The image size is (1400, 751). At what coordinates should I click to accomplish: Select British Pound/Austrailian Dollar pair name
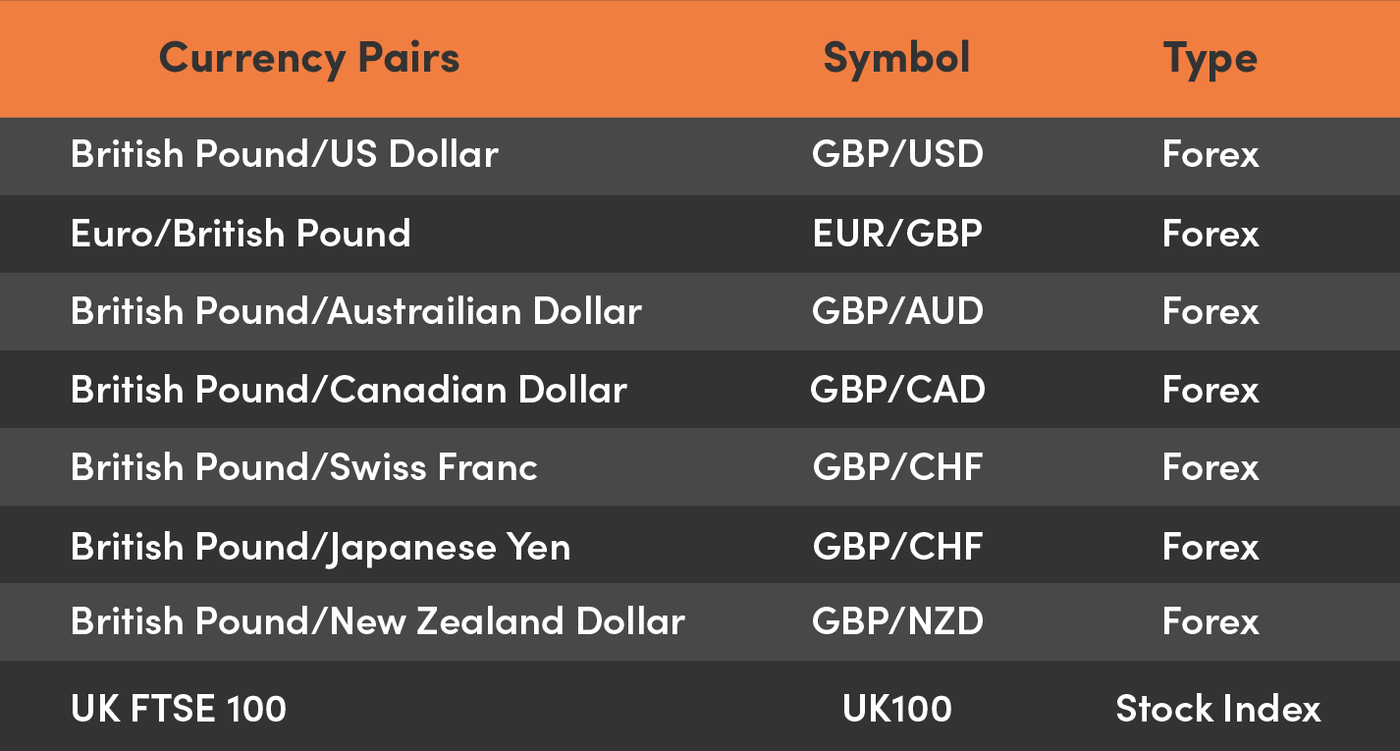coord(356,312)
